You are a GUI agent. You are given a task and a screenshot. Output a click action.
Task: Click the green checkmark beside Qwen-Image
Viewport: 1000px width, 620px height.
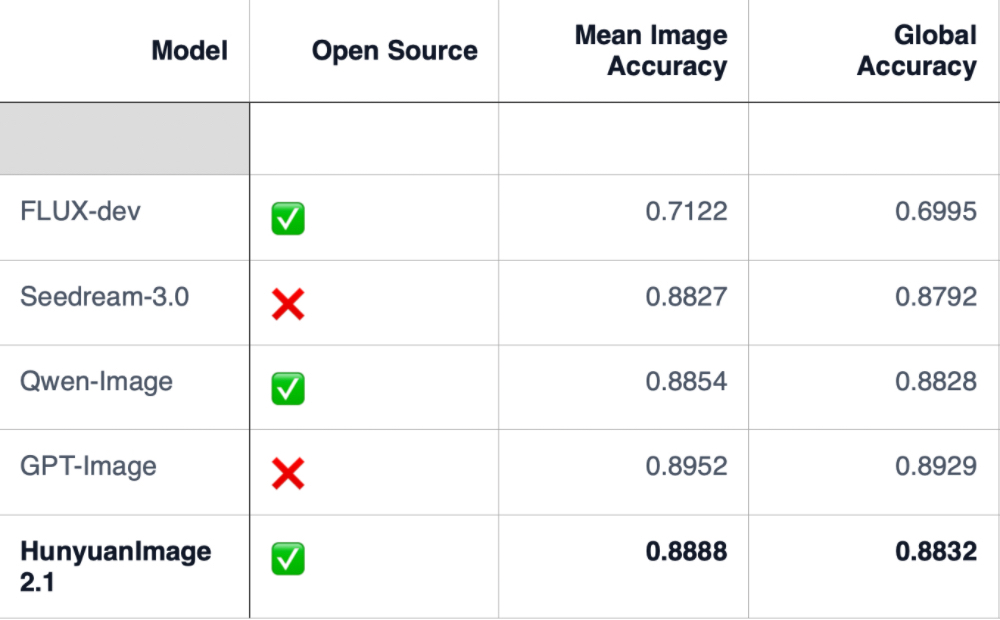(288, 388)
